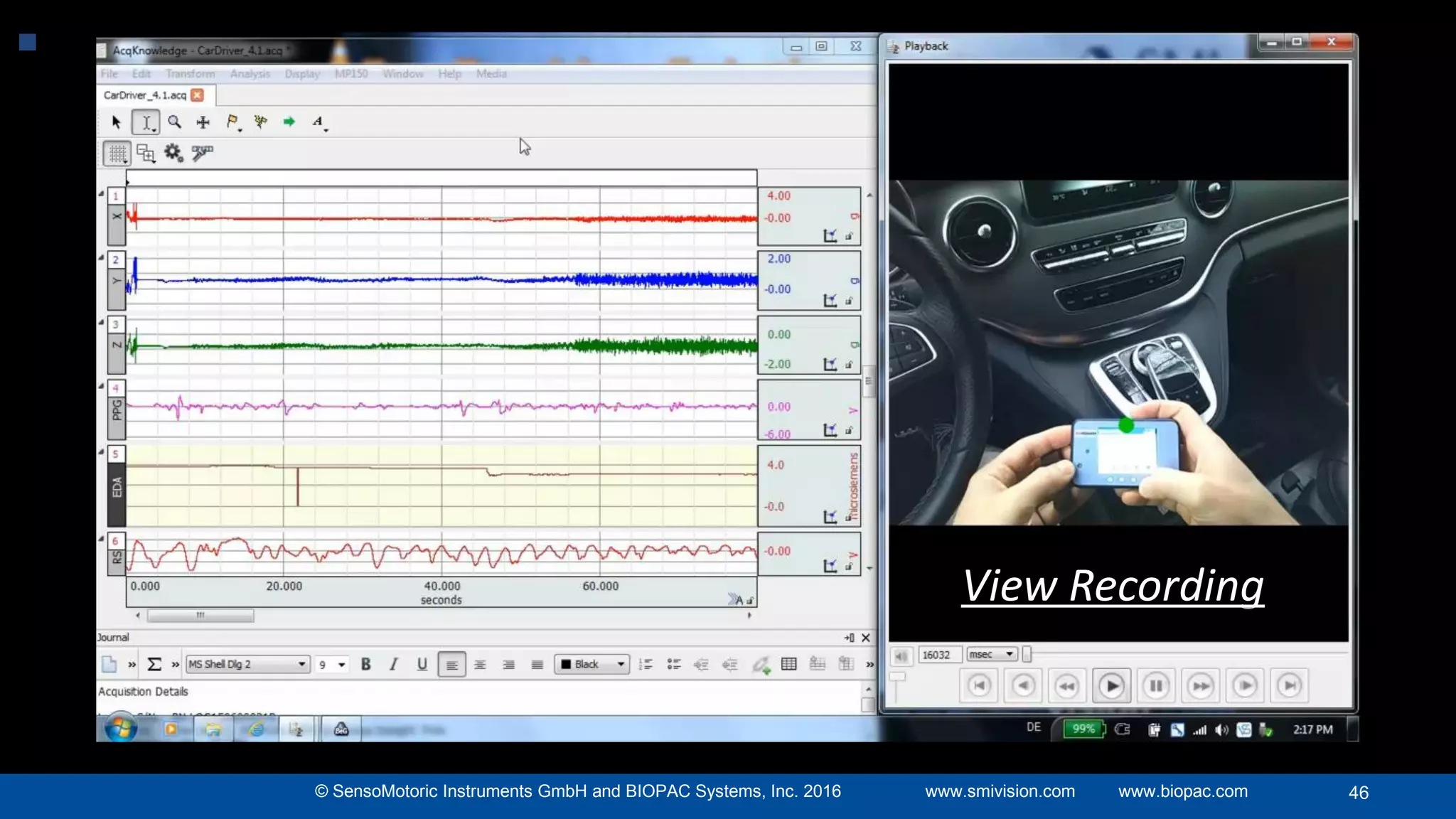This screenshot has height=819, width=1456.
Task: Insert bulleted list in Journal
Action: 674,664
